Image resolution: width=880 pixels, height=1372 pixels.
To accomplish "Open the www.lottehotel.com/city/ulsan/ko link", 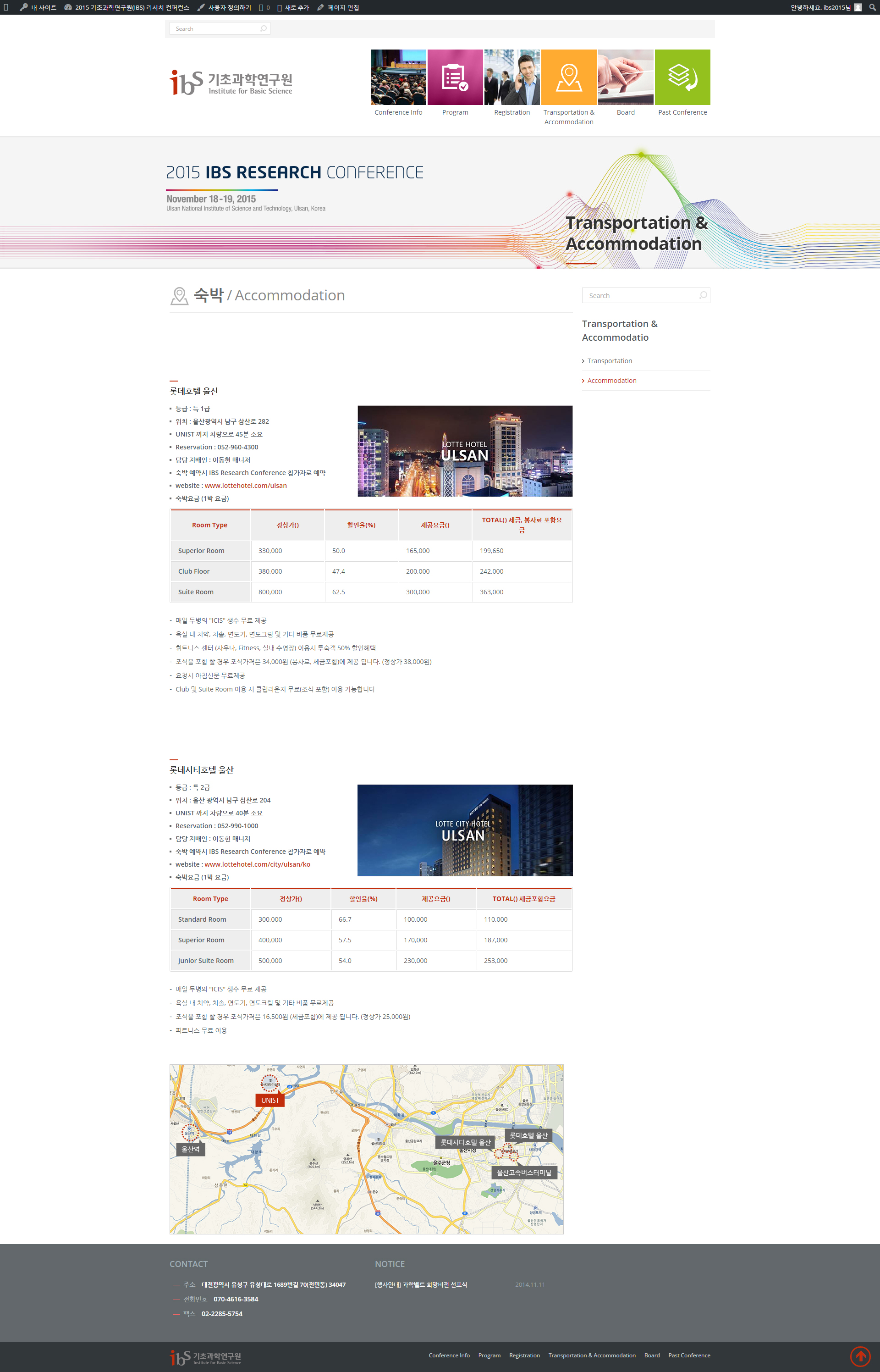I will tap(257, 864).
